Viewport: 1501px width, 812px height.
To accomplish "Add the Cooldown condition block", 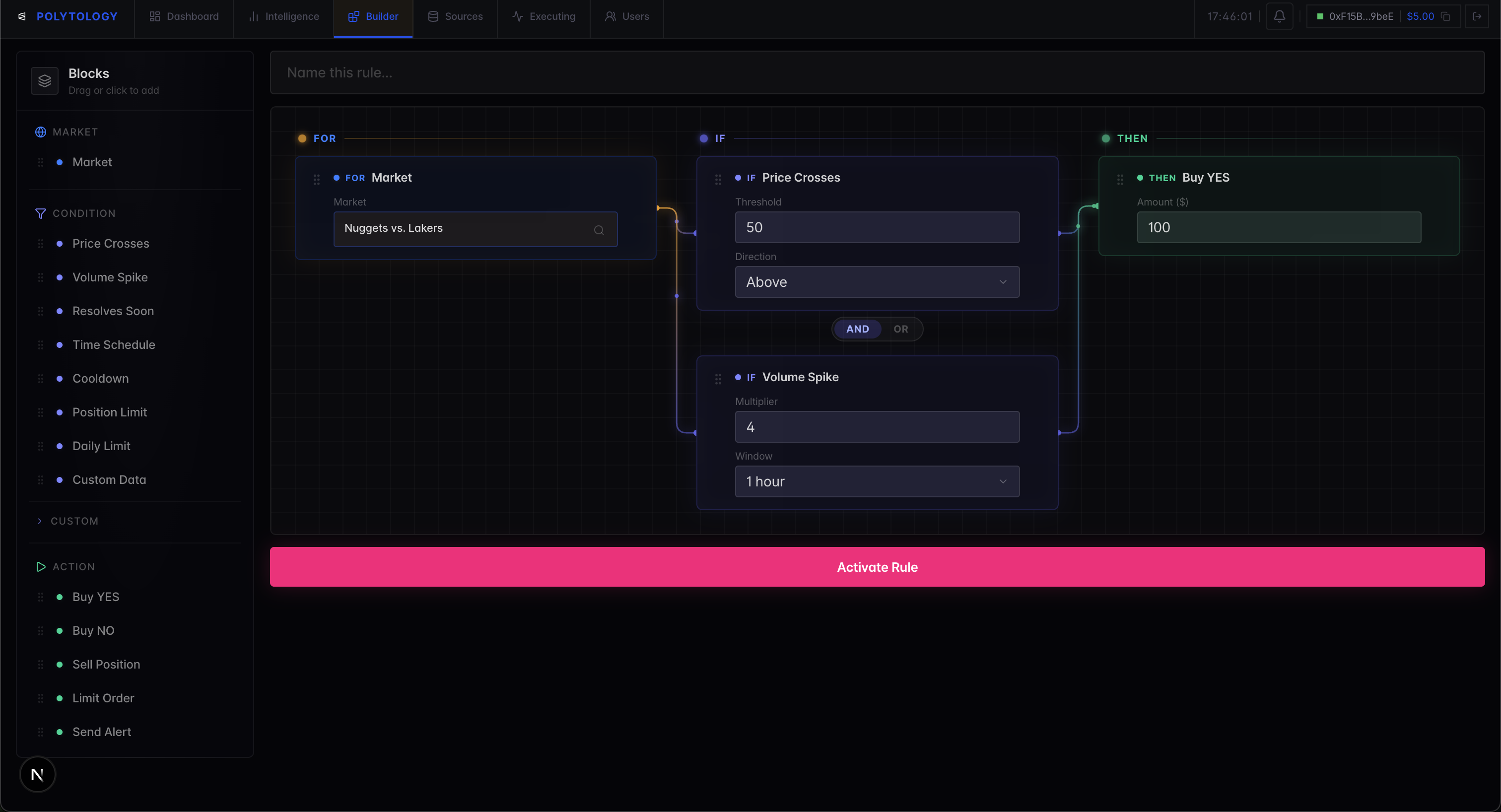I will click(x=100, y=379).
